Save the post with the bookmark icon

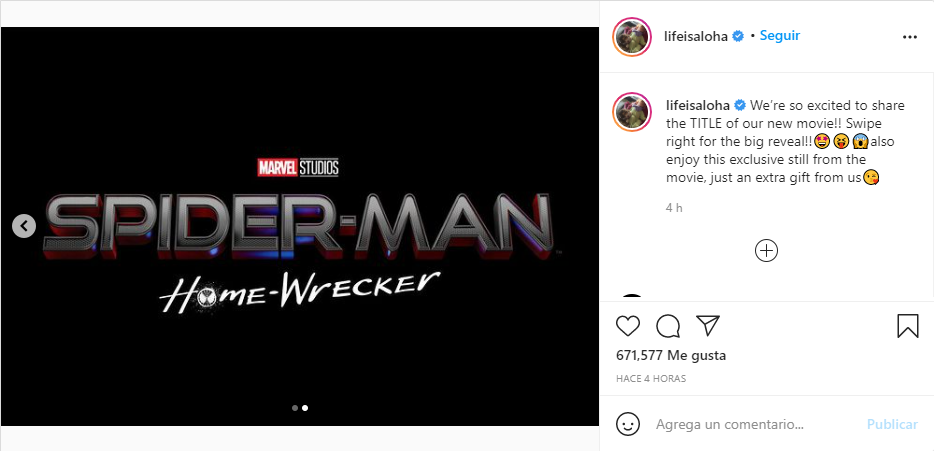pyautogui.click(x=907, y=326)
